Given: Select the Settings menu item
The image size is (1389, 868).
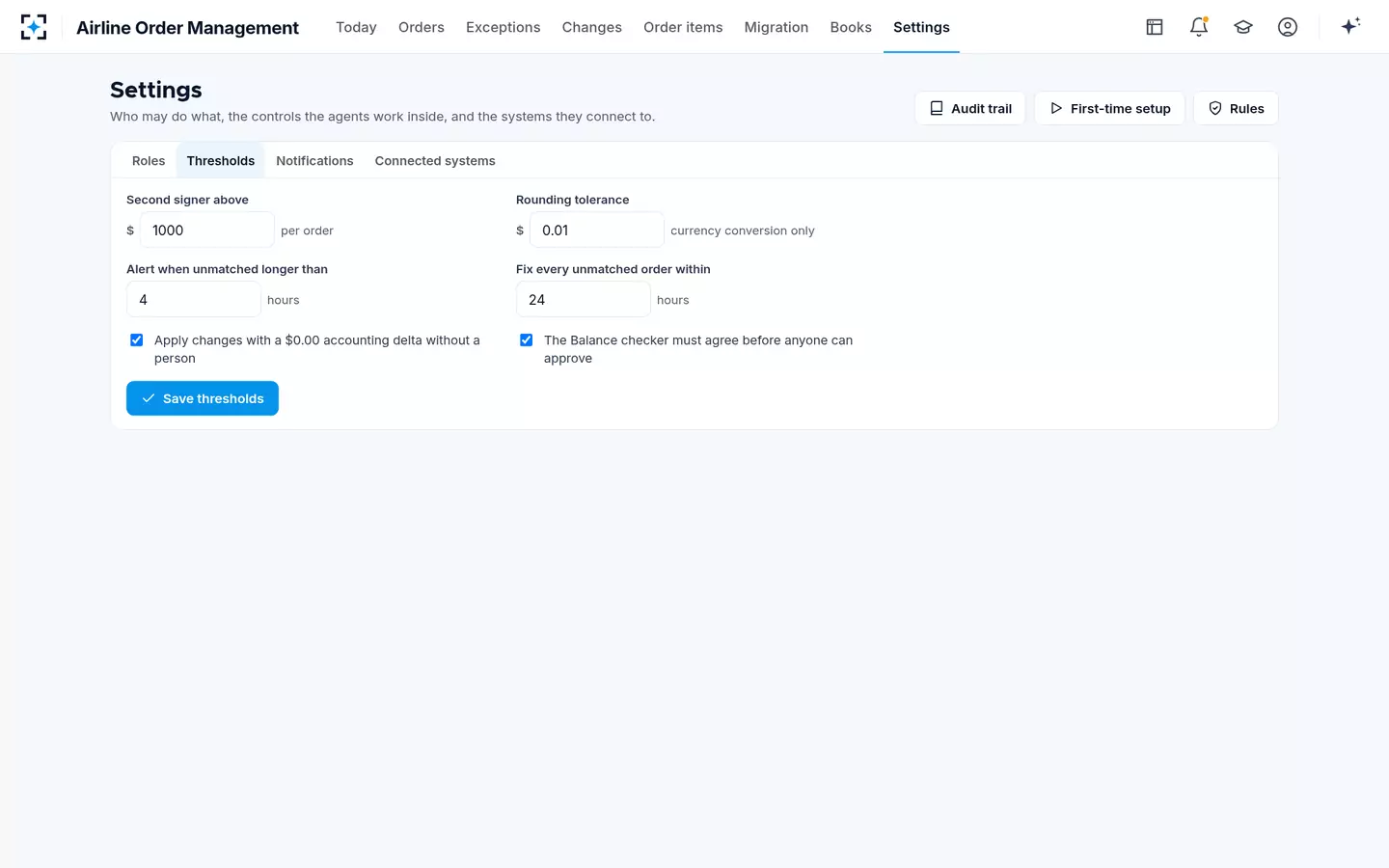Looking at the screenshot, I should [x=921, y=27].
